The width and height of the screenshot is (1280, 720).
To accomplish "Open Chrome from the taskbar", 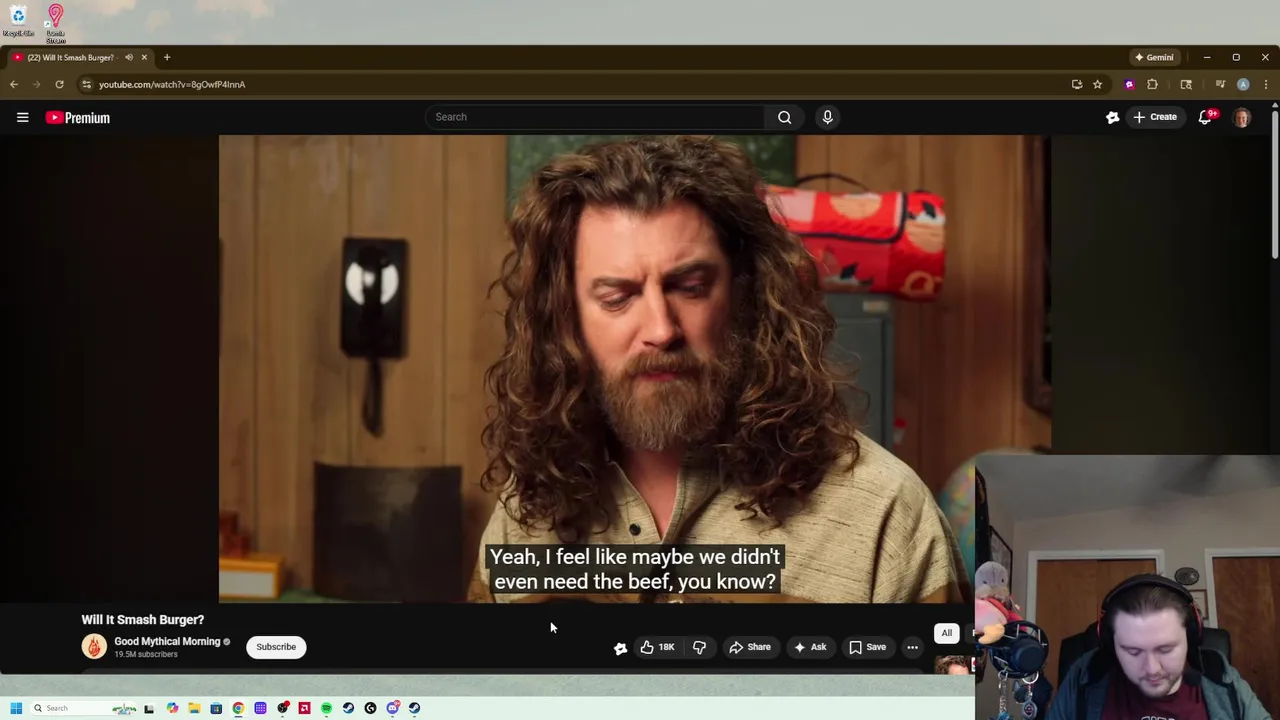I will click(x=238, y=708).
